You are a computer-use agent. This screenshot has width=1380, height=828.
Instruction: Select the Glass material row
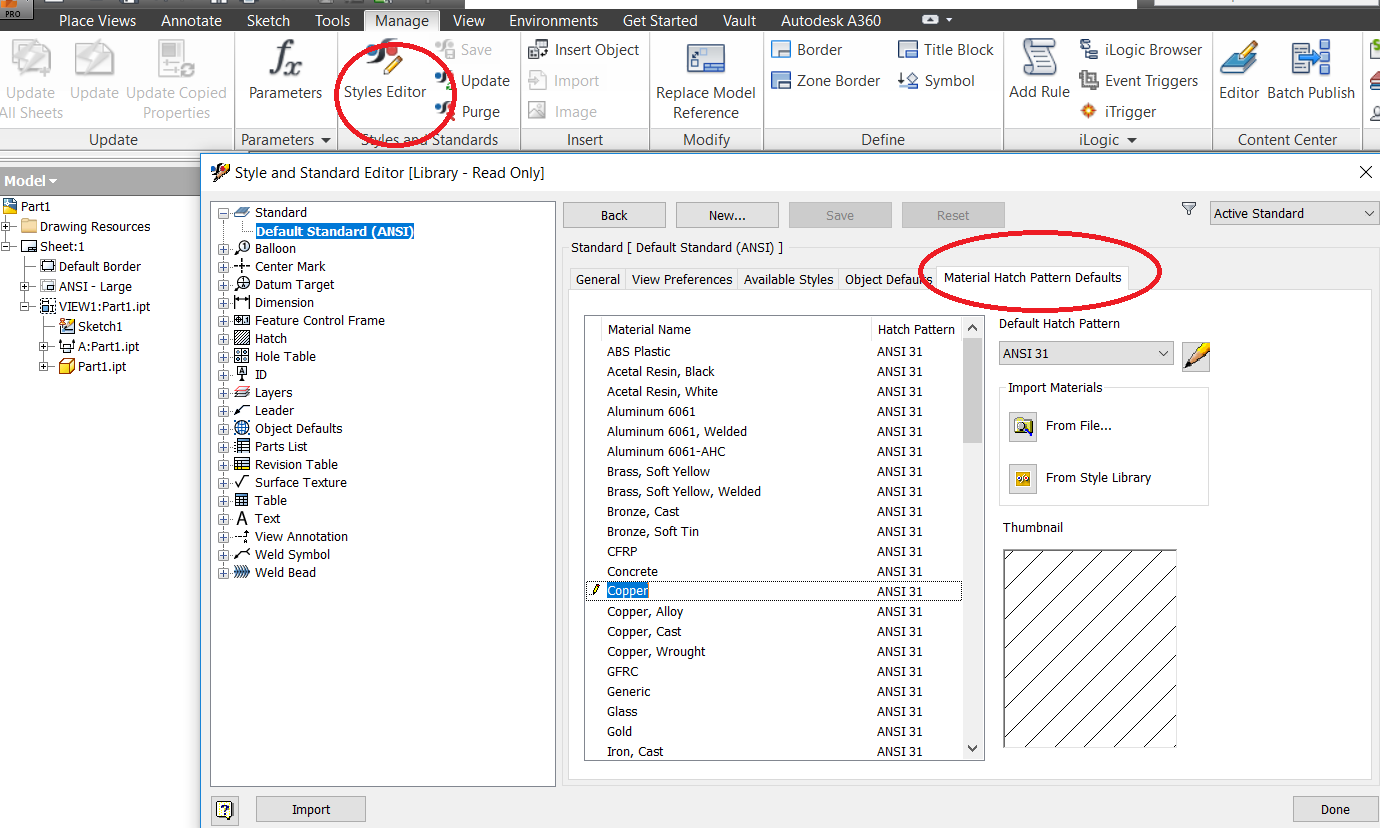774,711
